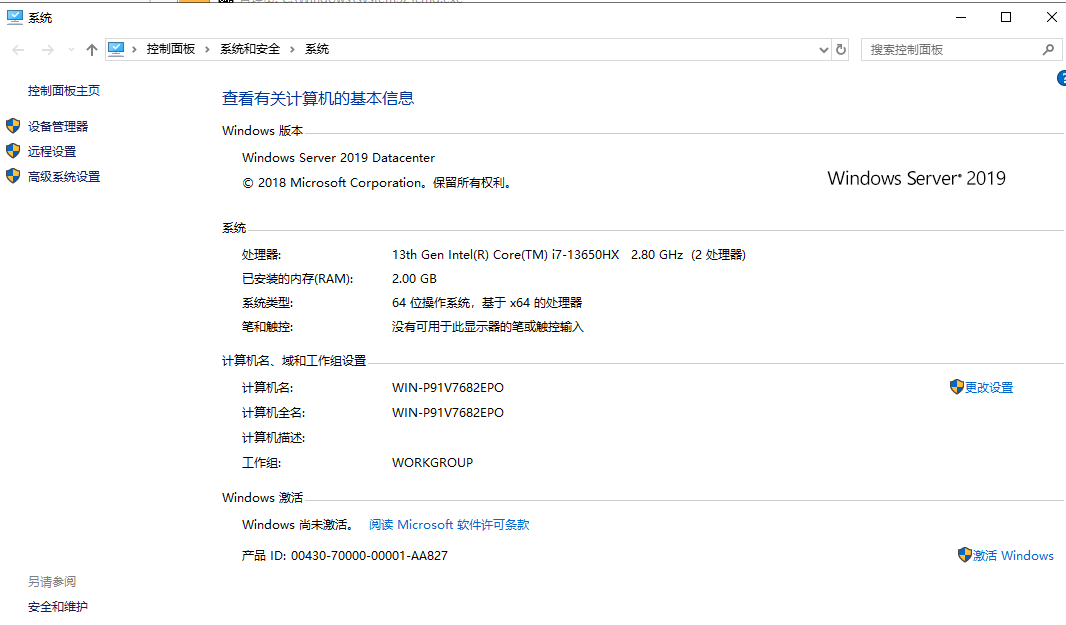Expand chevron after 控制面板 breadcrumb
Screen dimensions: 1066x625
pyautogui.click(x=207, y=49)
